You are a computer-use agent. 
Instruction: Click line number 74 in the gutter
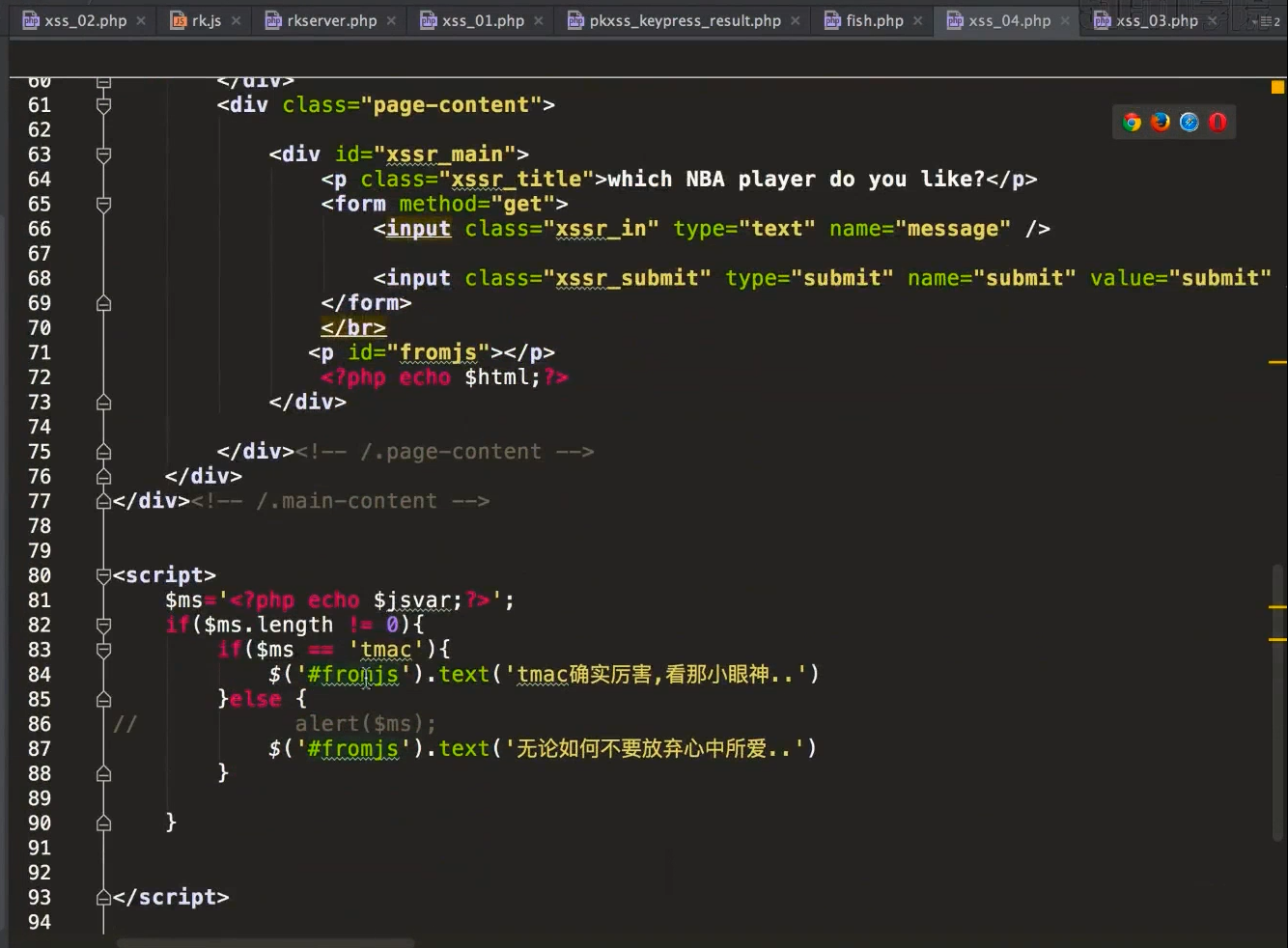[x=40, y=427]
